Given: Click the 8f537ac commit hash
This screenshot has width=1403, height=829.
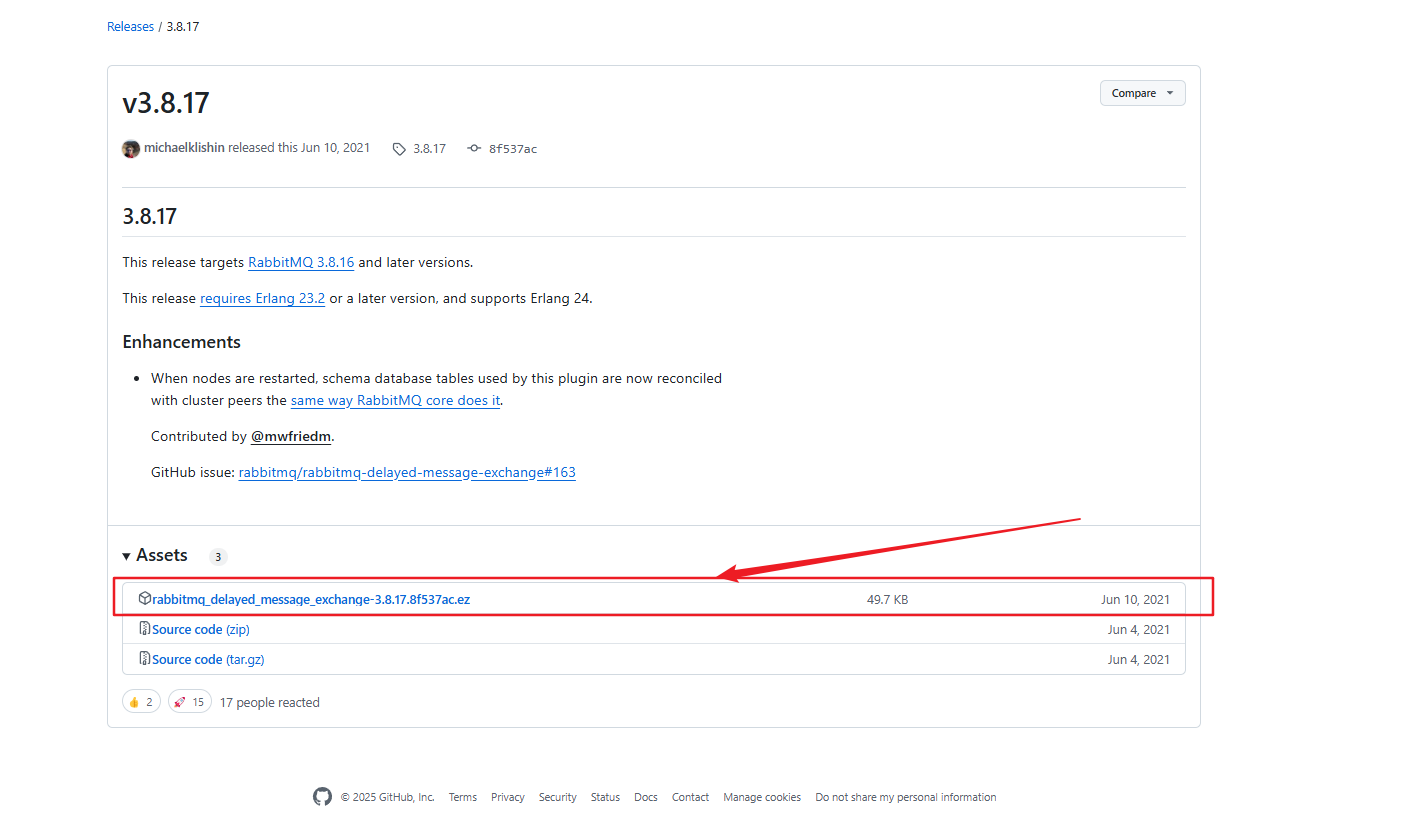Looking at the screenshot, I should pos(512,149).
